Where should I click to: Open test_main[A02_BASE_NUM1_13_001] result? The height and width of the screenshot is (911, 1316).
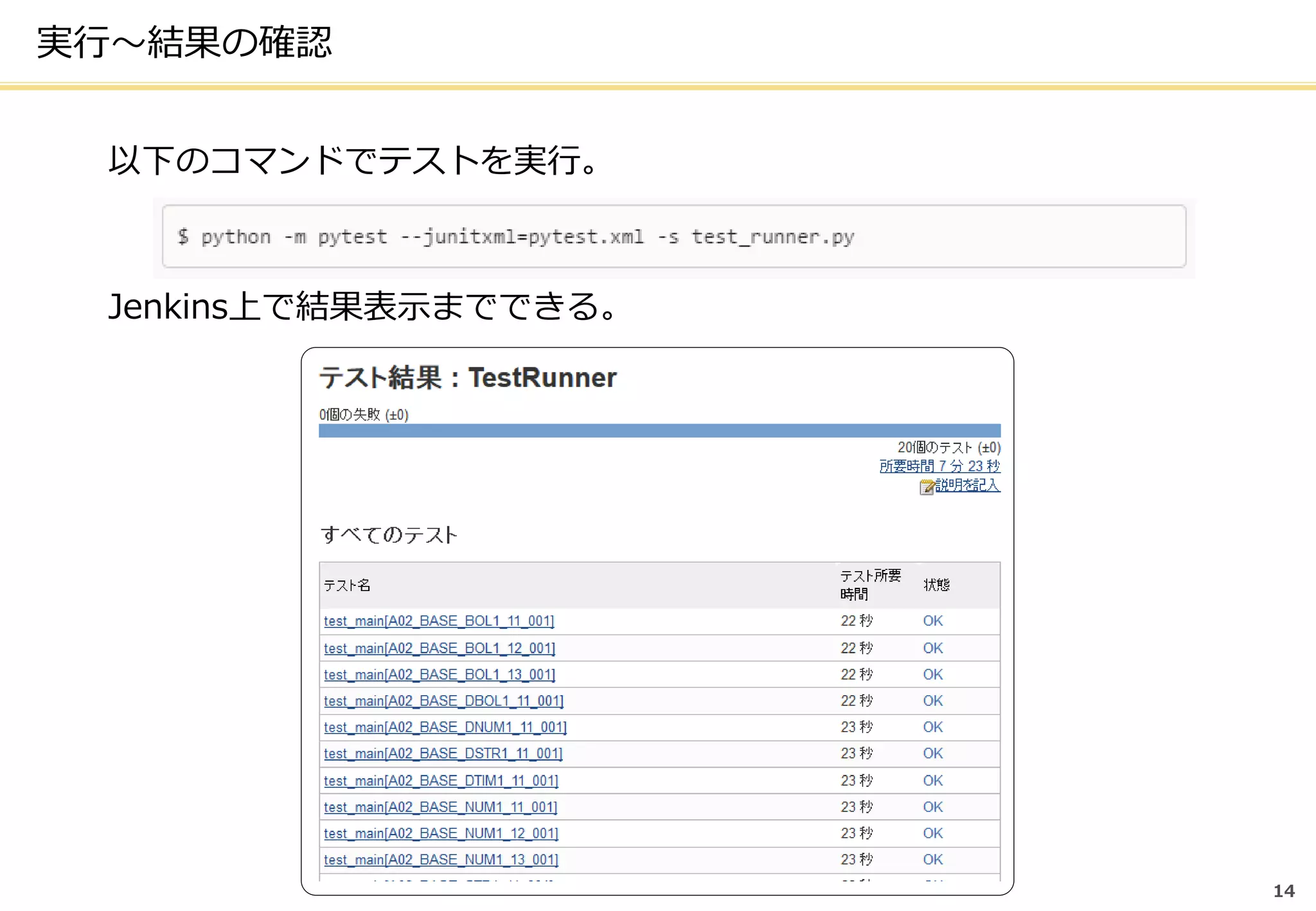pyautogui.click(x=441, y=860)
